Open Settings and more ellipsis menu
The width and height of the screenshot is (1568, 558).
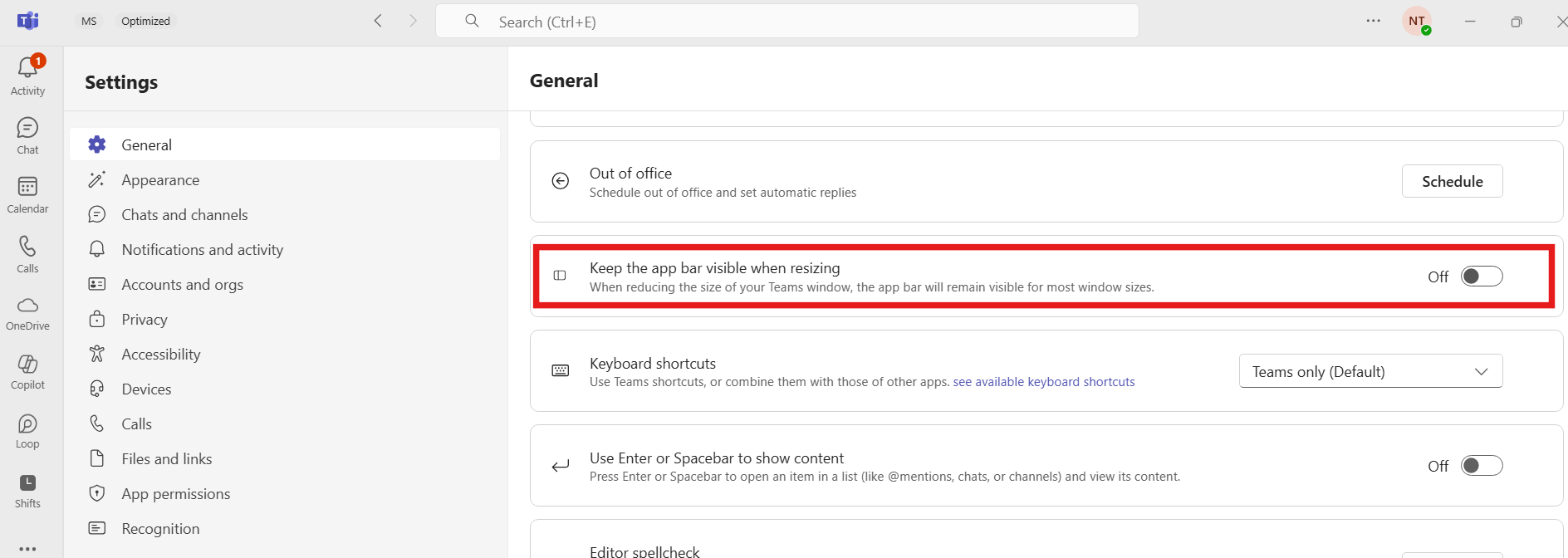coord(1374,21)
